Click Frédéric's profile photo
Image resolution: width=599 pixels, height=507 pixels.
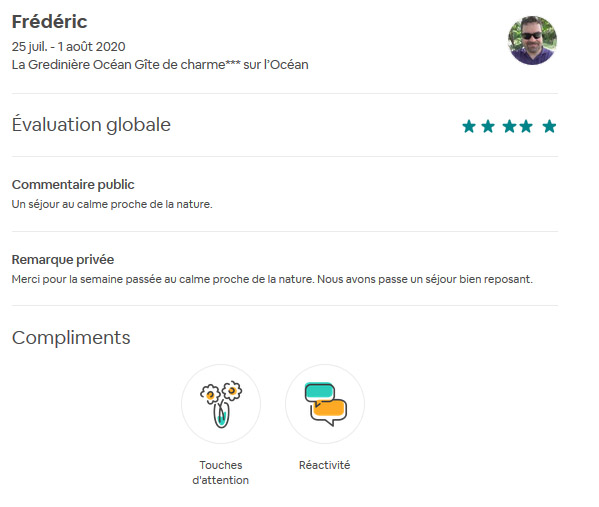(532, 40)
